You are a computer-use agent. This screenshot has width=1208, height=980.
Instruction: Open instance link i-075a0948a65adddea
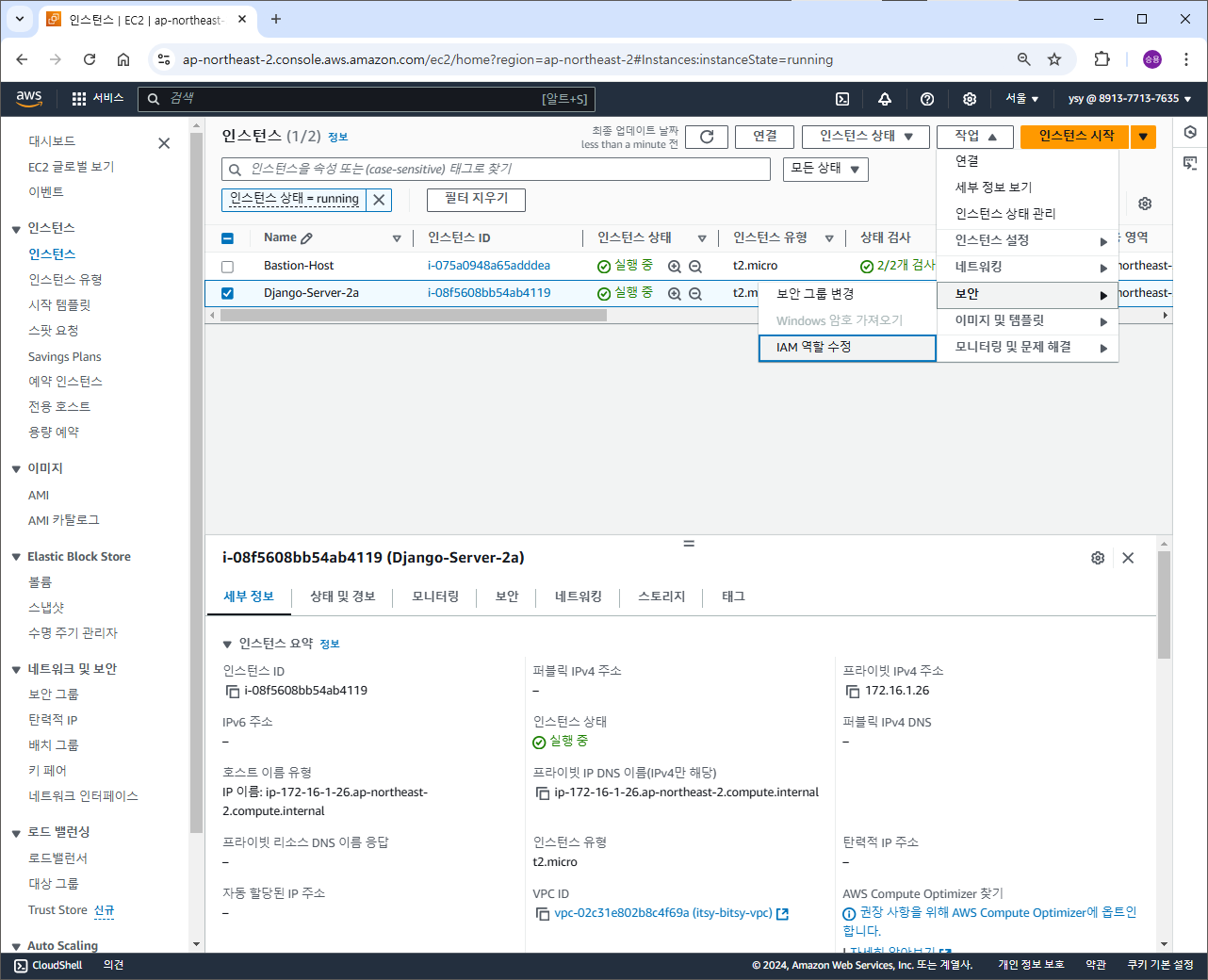point(489,266)
